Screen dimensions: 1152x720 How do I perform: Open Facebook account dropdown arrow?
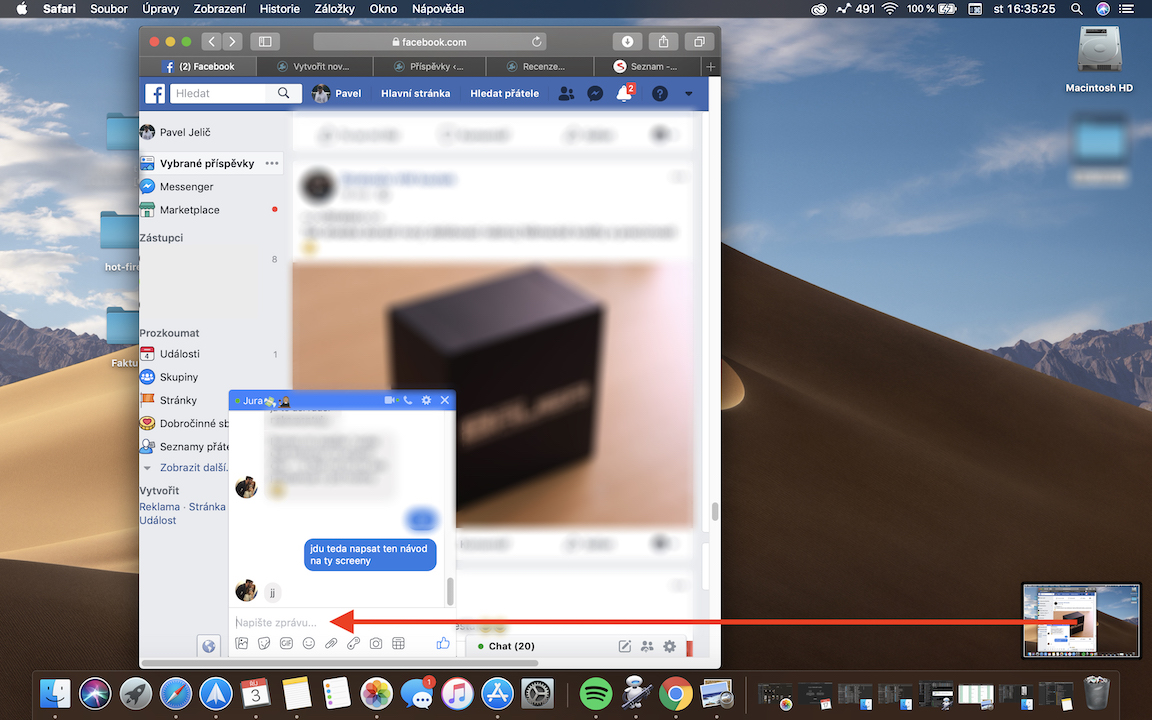(x=688, y=94)
